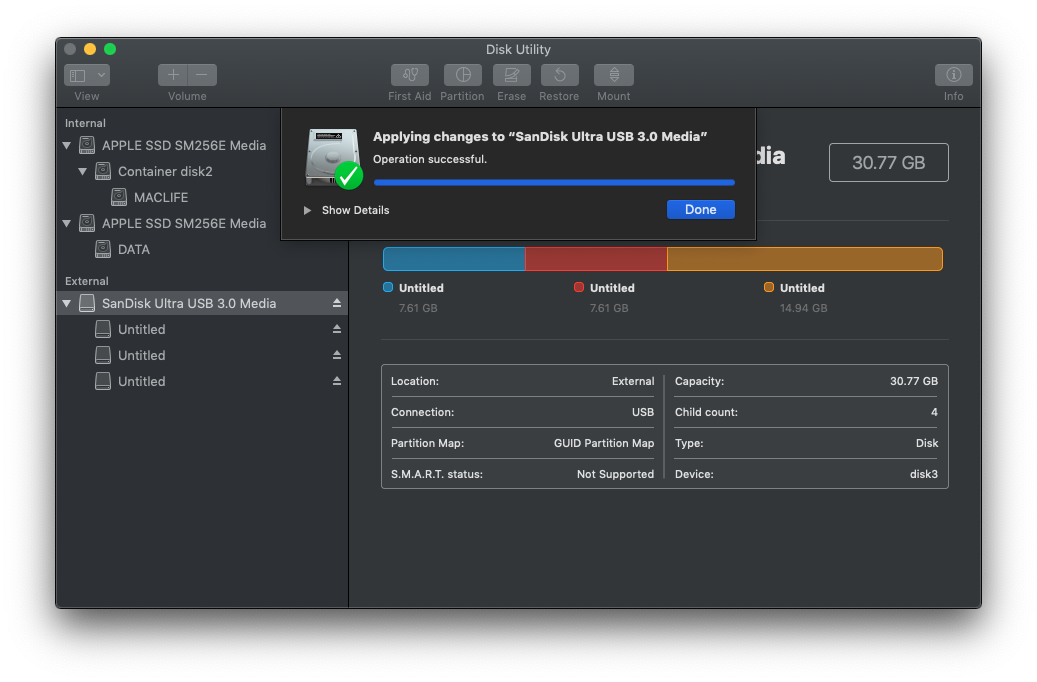Click the add Volume plus icon
The width and height of the screenshot is (1037, 682).
173,74
